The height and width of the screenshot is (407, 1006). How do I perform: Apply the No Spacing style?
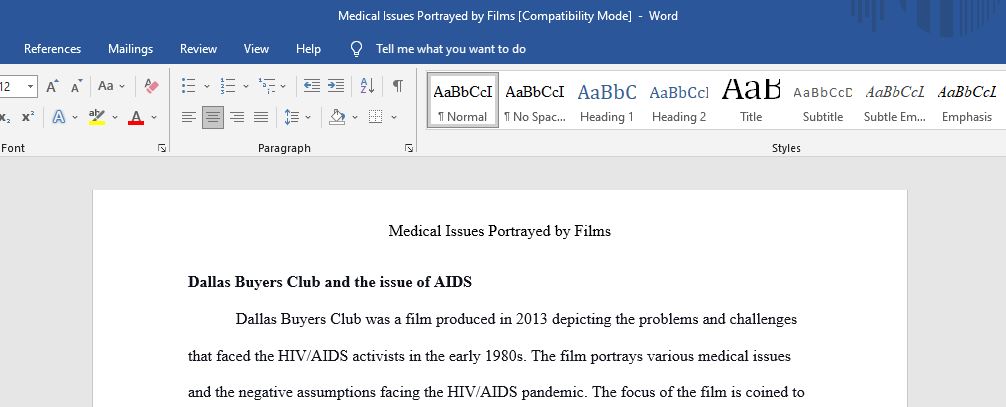pos(534,100)
